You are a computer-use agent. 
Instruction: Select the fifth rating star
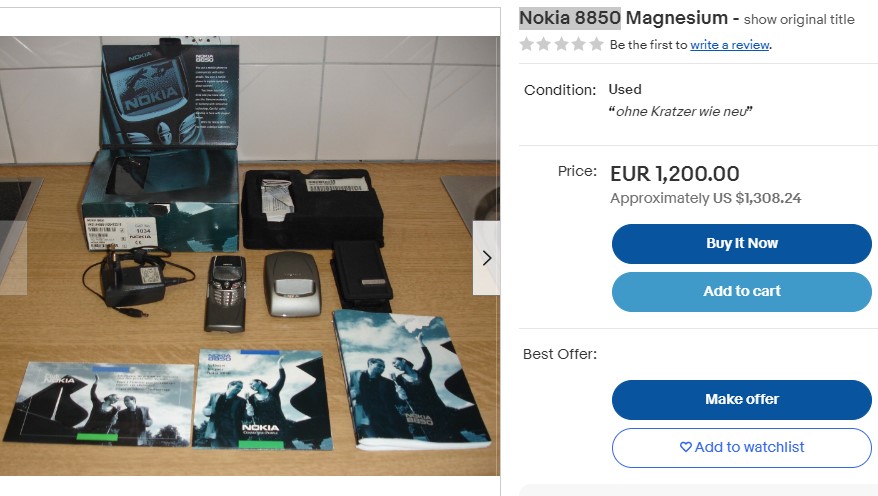(x=597, y=44)
